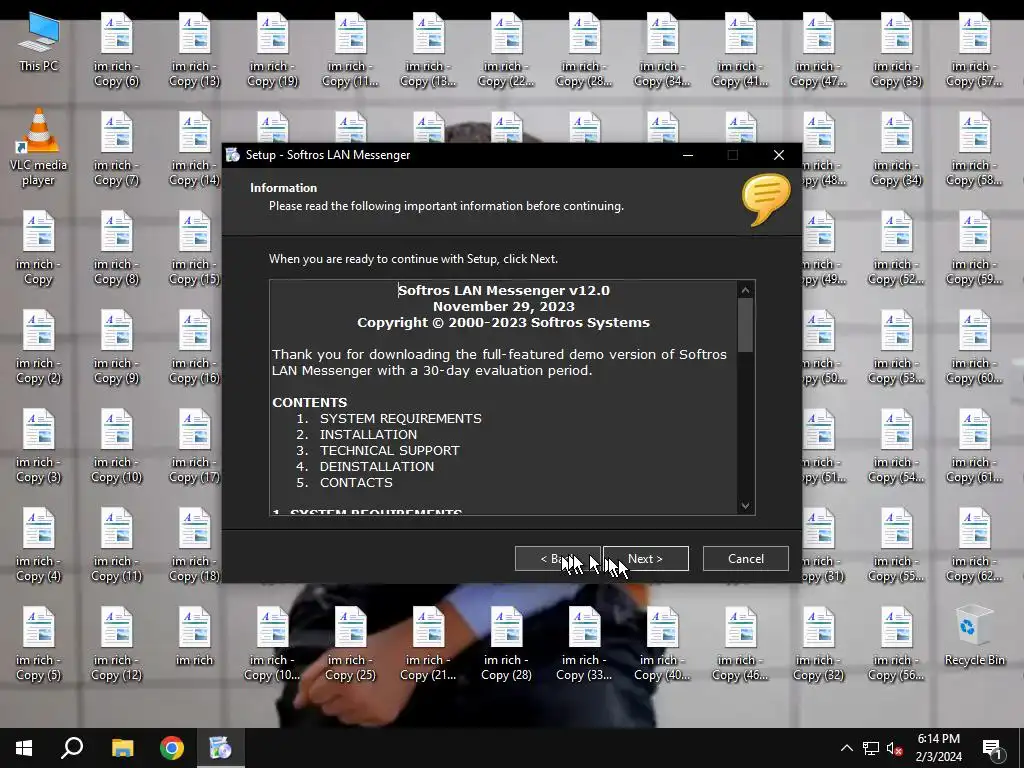Select the 'im rich - Copy (25)' file
Image resolution: width=1024 pixels, height=768 pixels.
click(x=350, y=646)
